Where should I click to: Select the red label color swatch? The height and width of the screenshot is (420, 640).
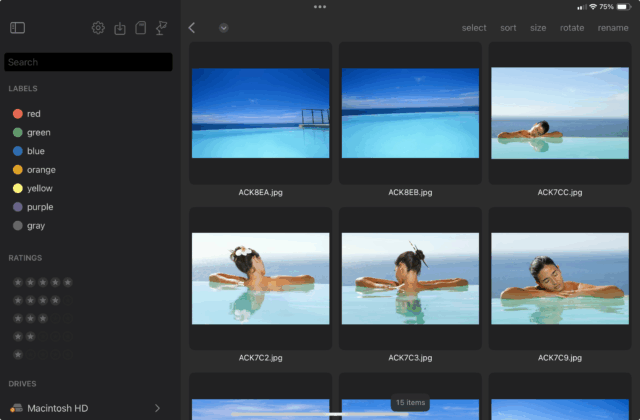[x=17, y=114]
